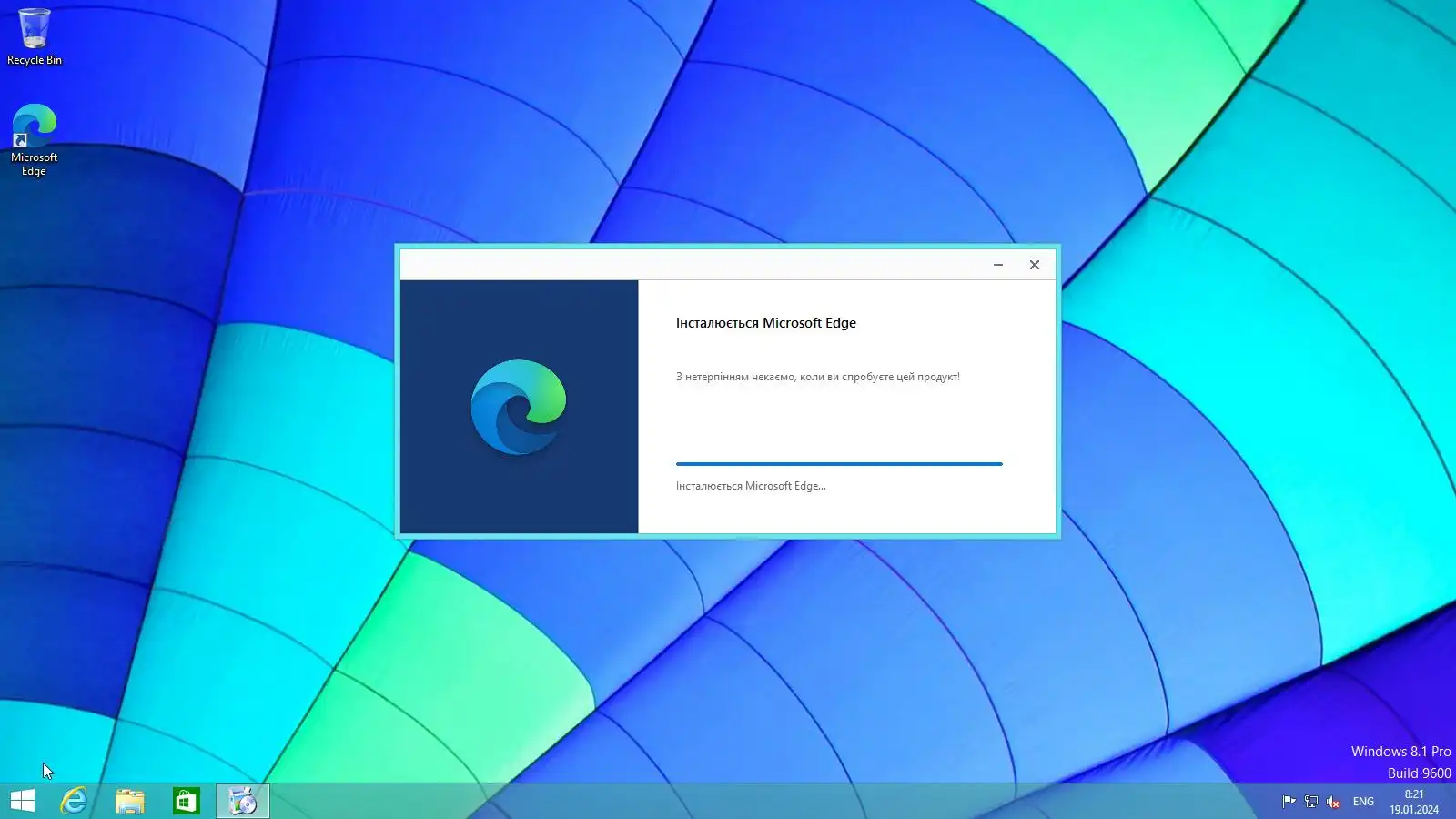Open File Explorer from the taskbar
The width and height of the screenshot is (1456, 819).
tap(130, 801)
